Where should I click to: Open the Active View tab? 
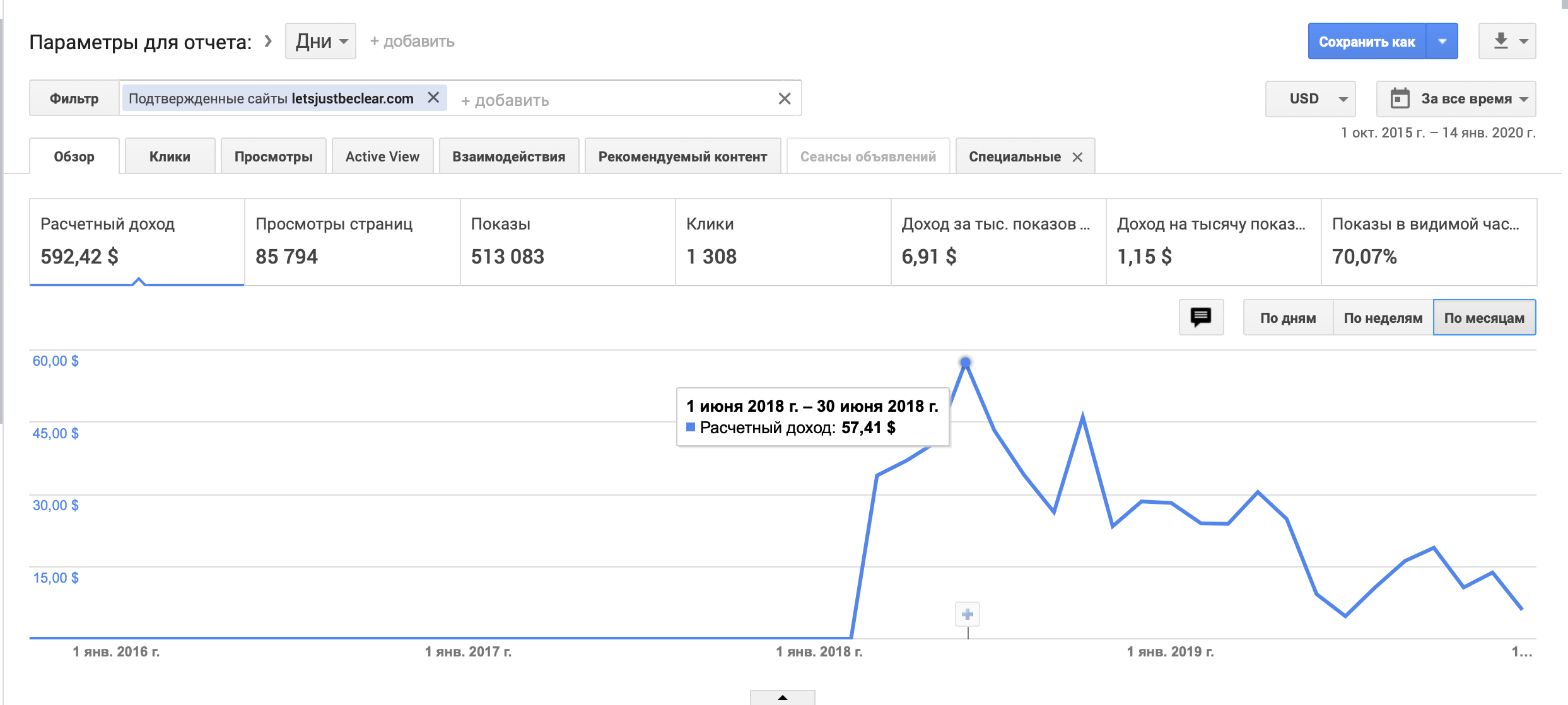382,156
